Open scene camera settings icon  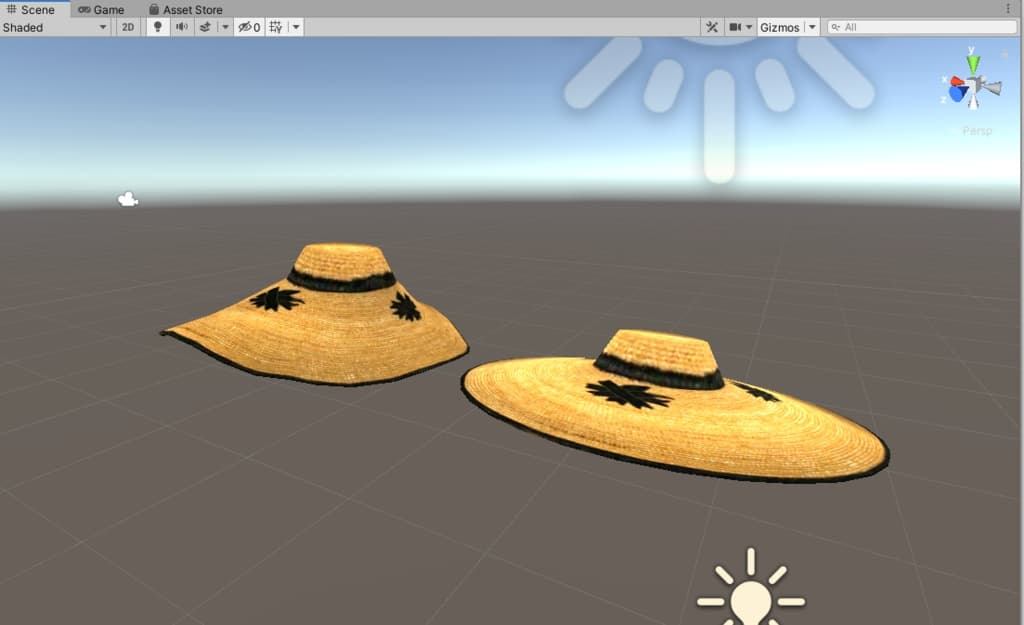pos(735,27)
